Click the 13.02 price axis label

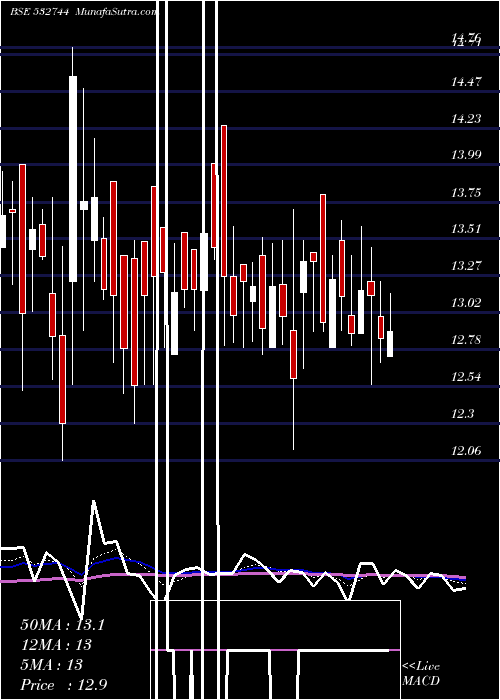pos(467,303)
